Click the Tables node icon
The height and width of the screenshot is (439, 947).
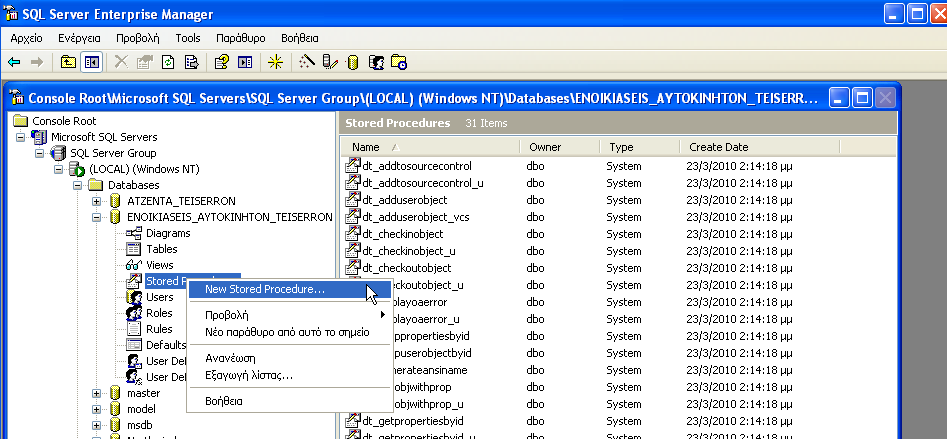coord(134,249)
